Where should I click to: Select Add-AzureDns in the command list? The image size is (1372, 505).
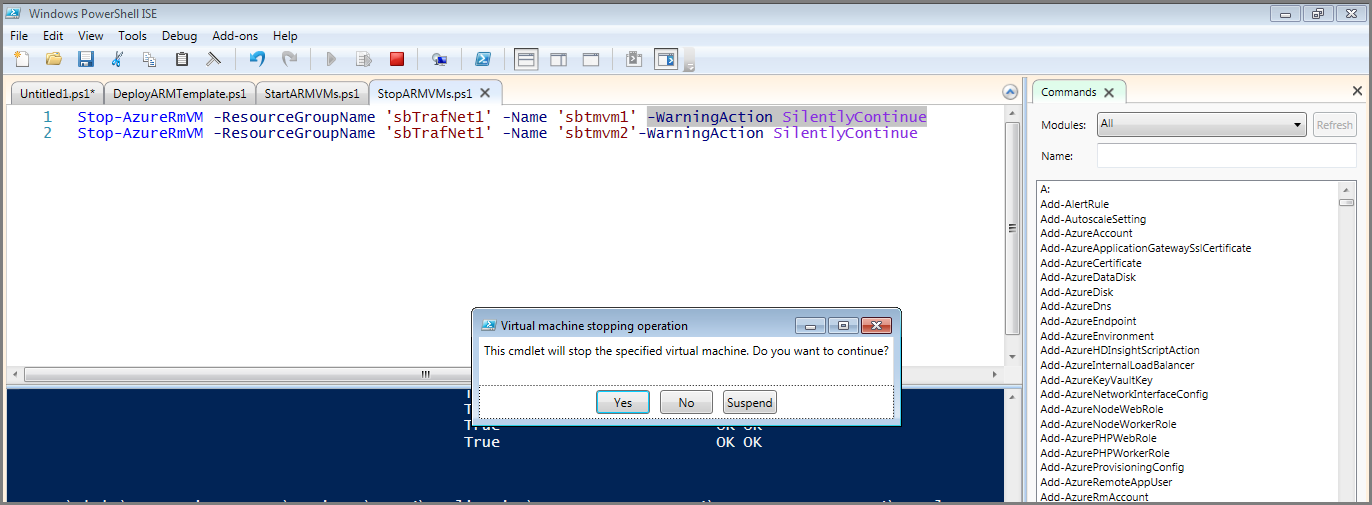pyautogui.click(x=1075, y=306)
